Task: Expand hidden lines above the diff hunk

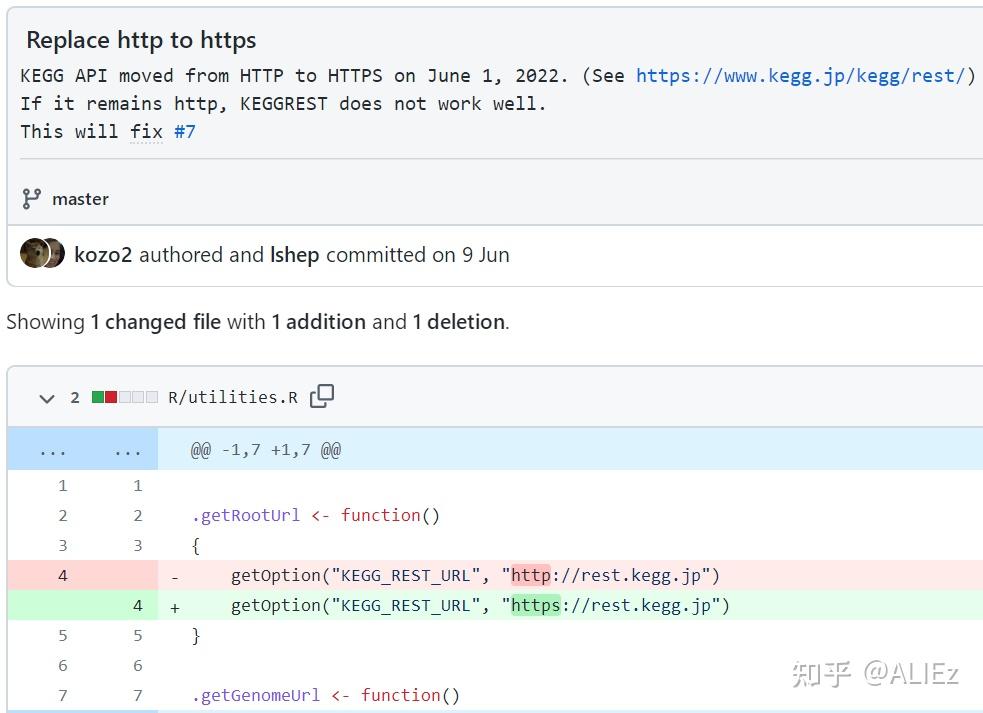Action: click(x=52, y=450)
